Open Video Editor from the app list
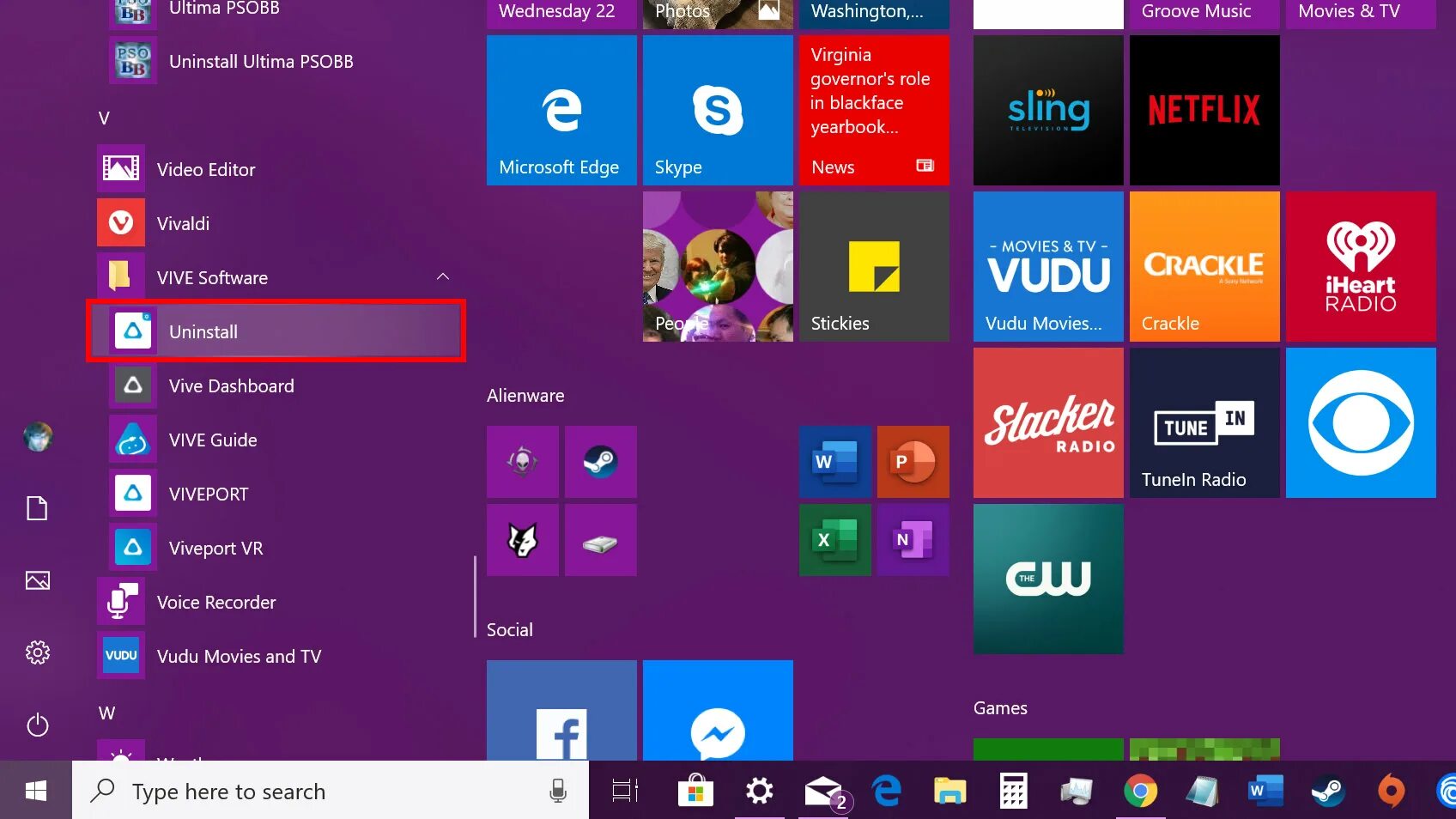 click(276, 169)
